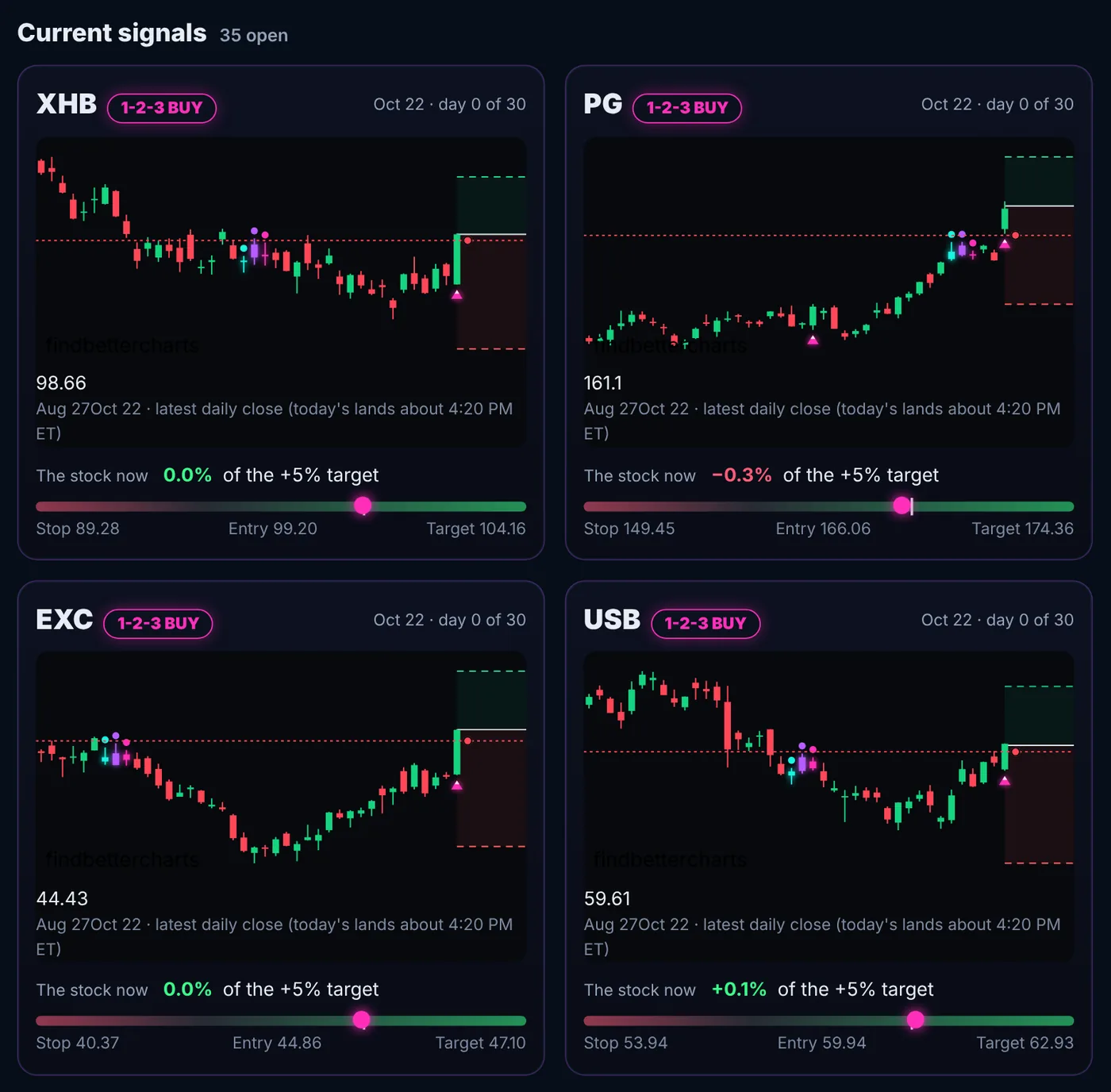
Task: Click the USB progress slider thumb
Action: [915, 1020]
